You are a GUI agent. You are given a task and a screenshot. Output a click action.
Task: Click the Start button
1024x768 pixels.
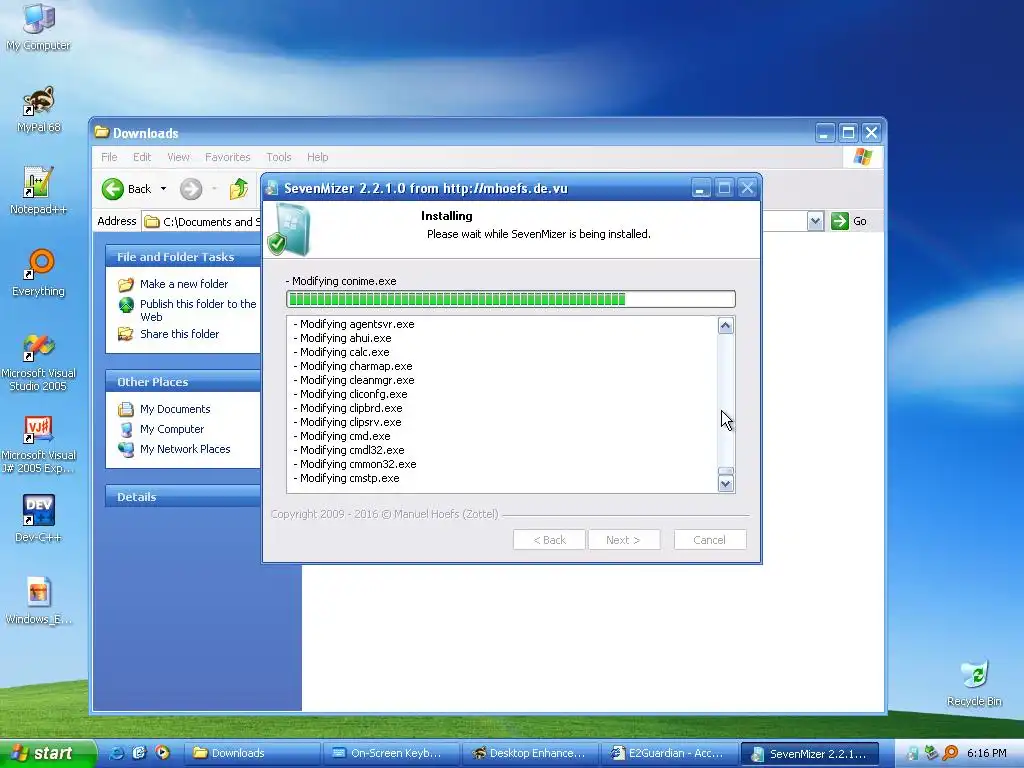point(48,753)
